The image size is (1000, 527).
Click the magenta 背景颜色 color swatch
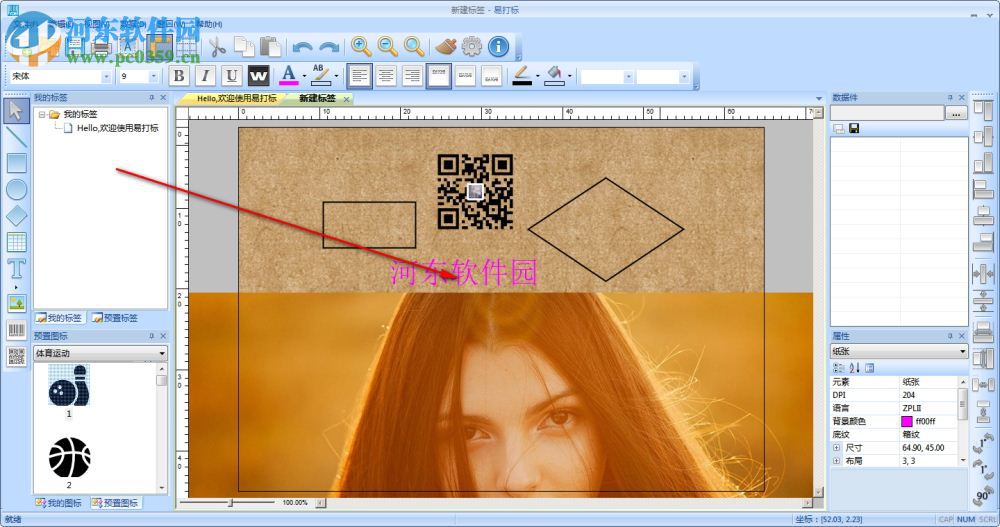[906, 421]
